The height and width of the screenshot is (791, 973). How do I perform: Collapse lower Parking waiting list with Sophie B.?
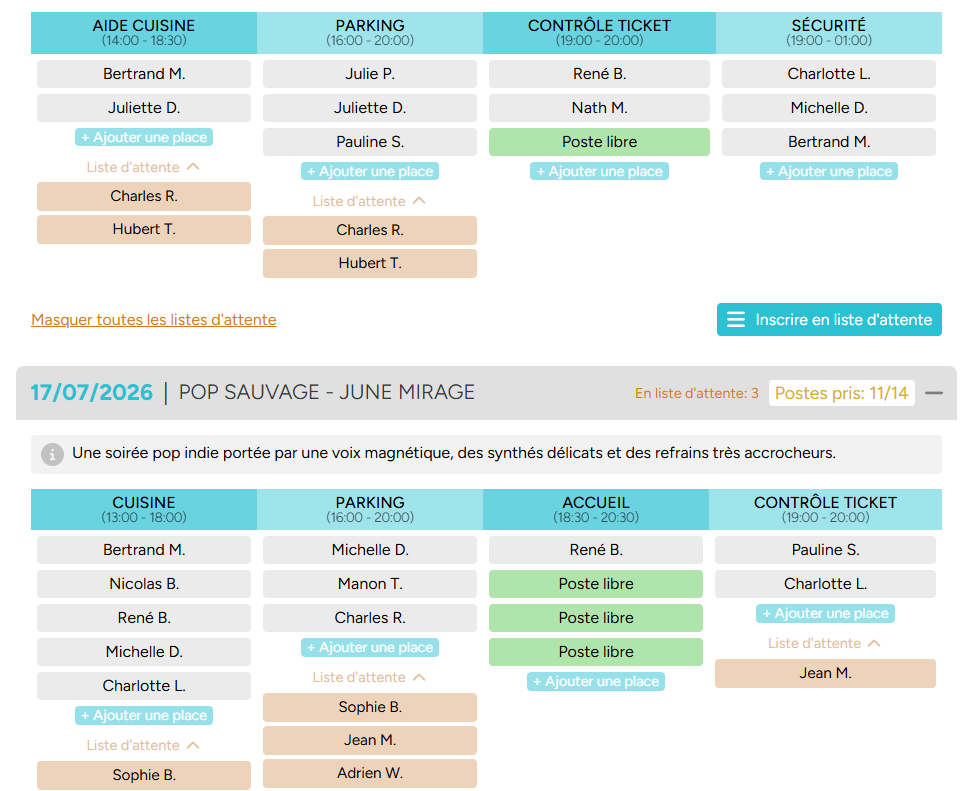369,677
